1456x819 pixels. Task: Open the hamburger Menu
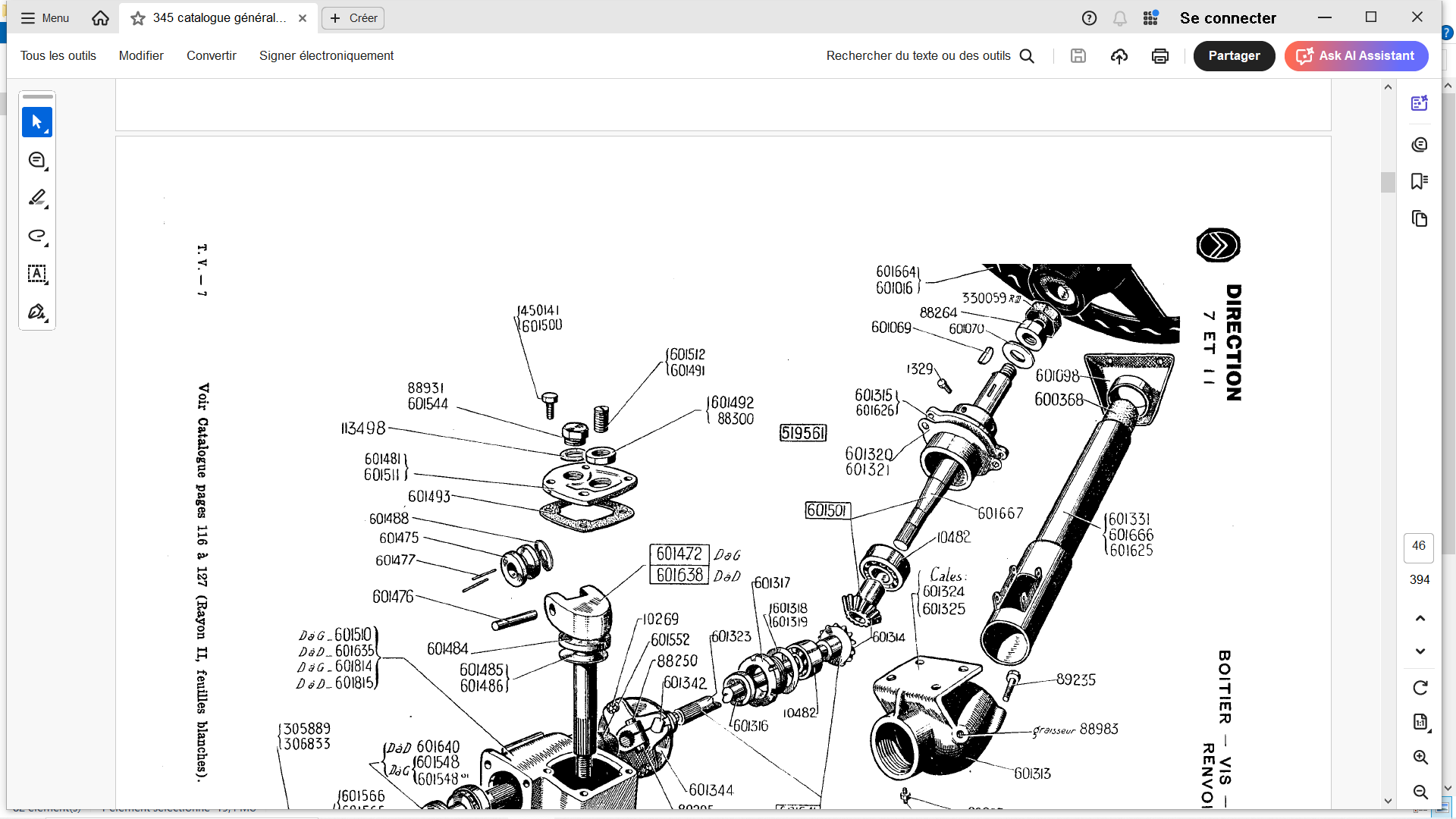[x=45, y=18]
